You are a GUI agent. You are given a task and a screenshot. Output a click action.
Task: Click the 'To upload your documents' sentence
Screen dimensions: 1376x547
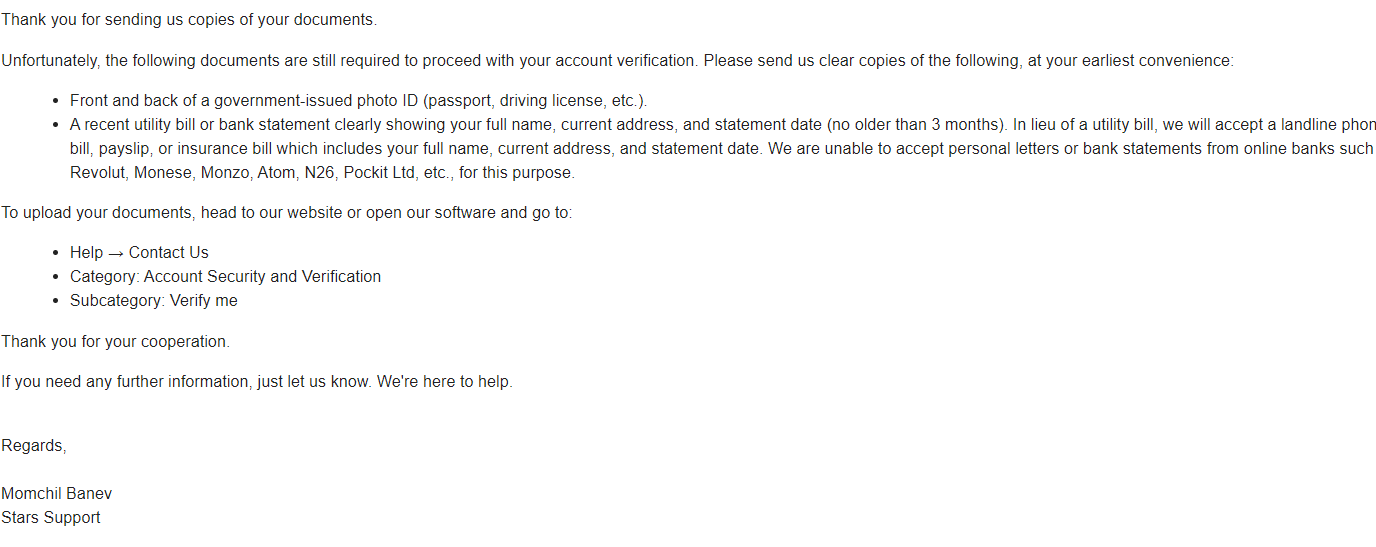tap(287, 213)
